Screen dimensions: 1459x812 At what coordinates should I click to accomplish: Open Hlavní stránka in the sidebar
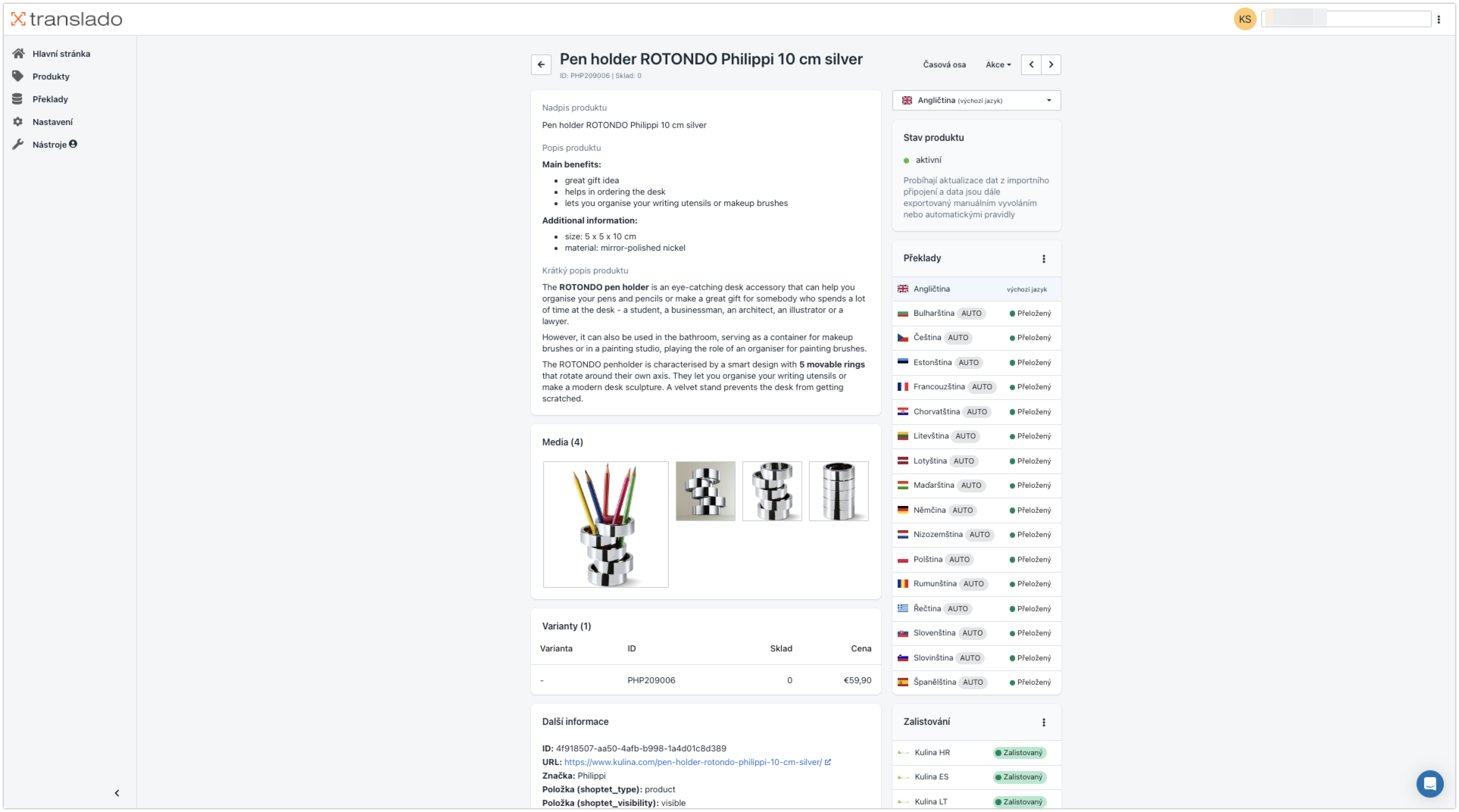coord(61,54)
